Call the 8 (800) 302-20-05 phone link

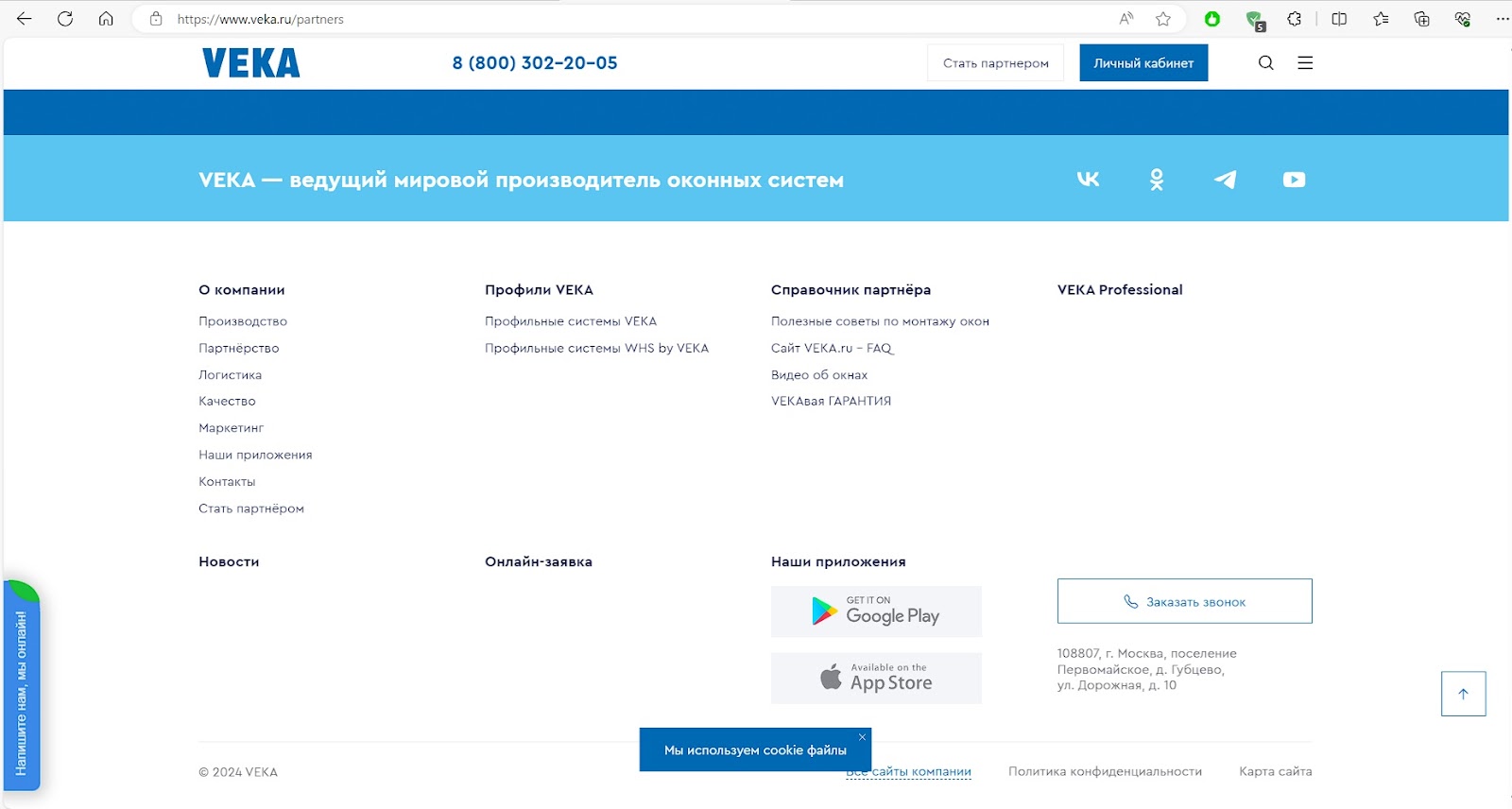(x=535, y=63)
